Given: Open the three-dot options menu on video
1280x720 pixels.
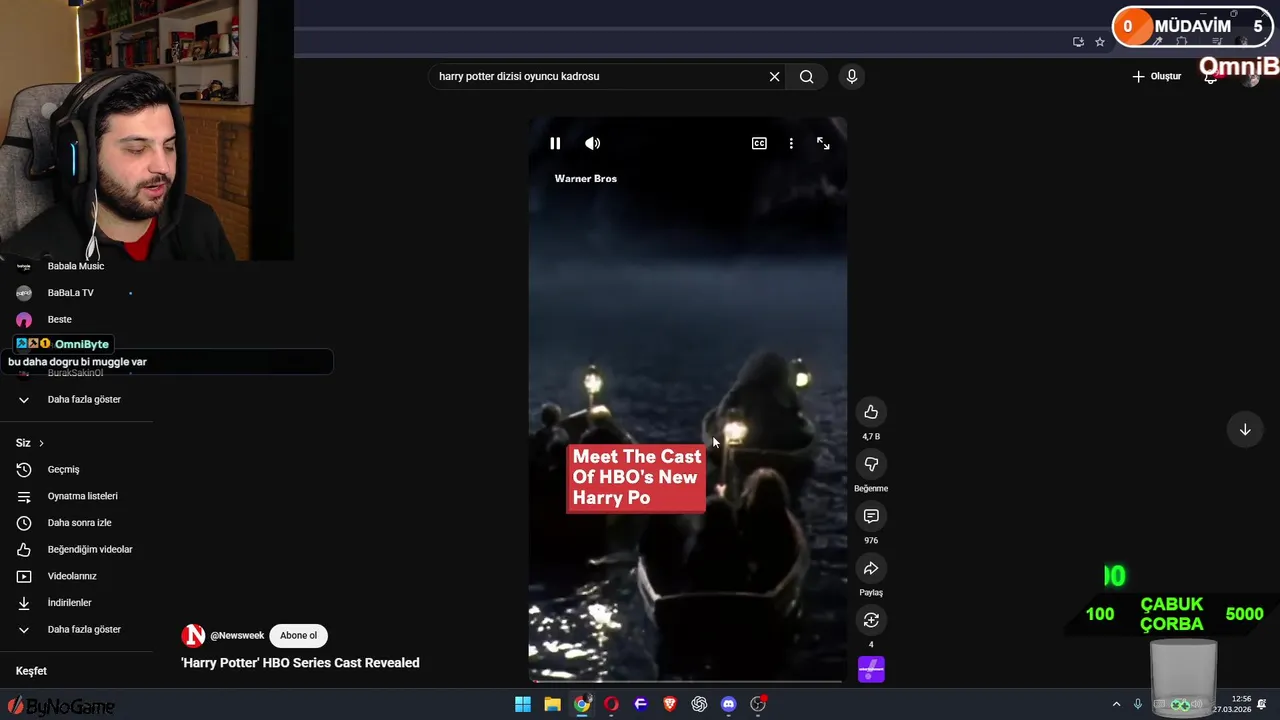Looking at the screenshot, I should click(x=791, y=143).
